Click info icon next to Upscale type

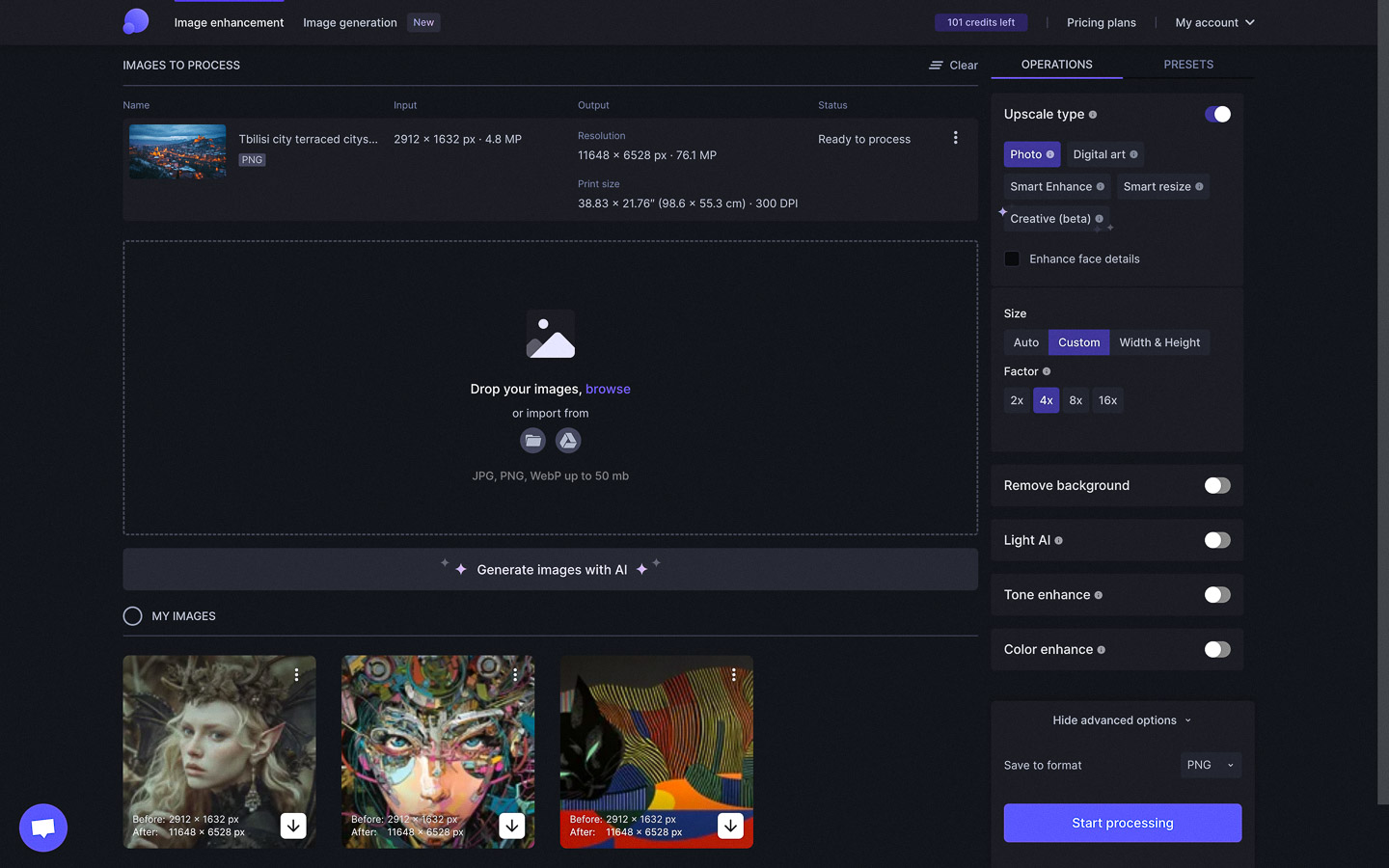point(1093,115)
